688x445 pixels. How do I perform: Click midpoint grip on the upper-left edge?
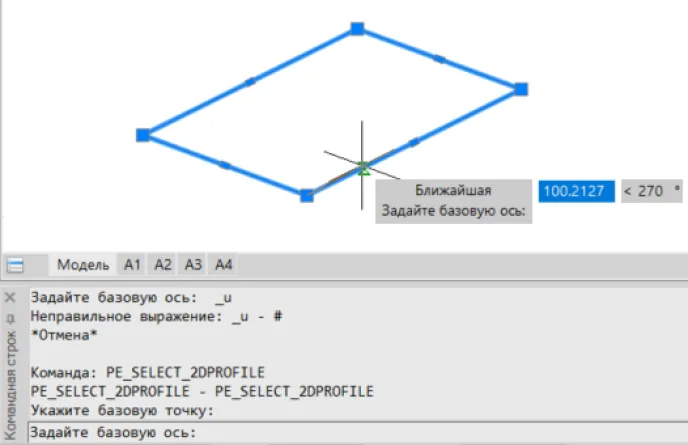click(x=250, y=81)
